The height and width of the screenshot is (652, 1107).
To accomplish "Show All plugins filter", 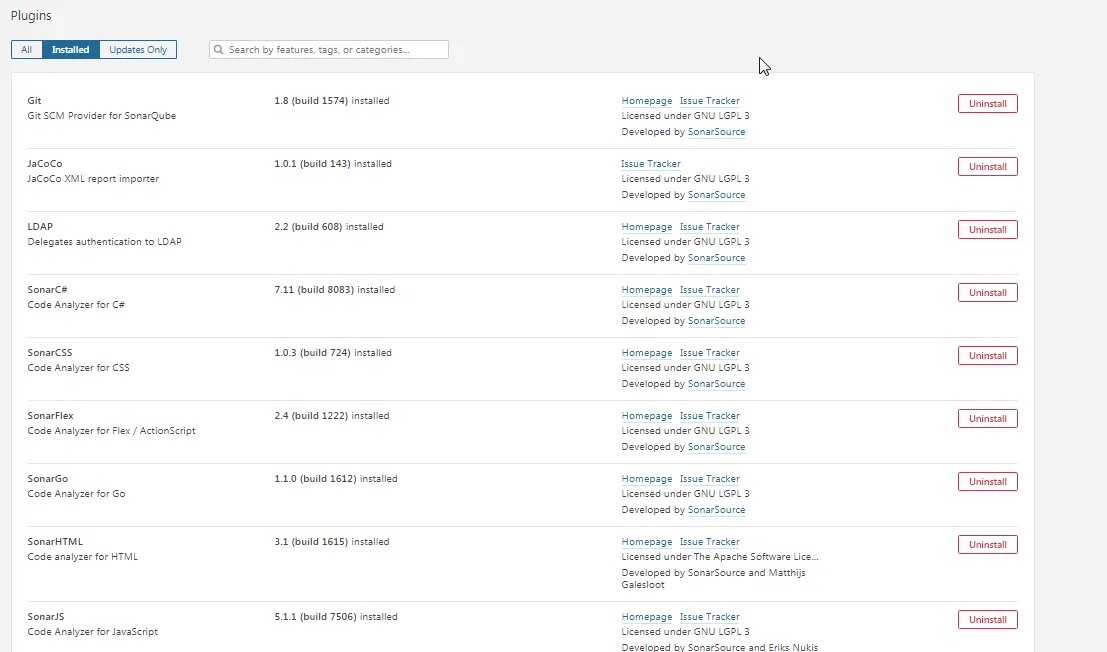I will 27,49.
